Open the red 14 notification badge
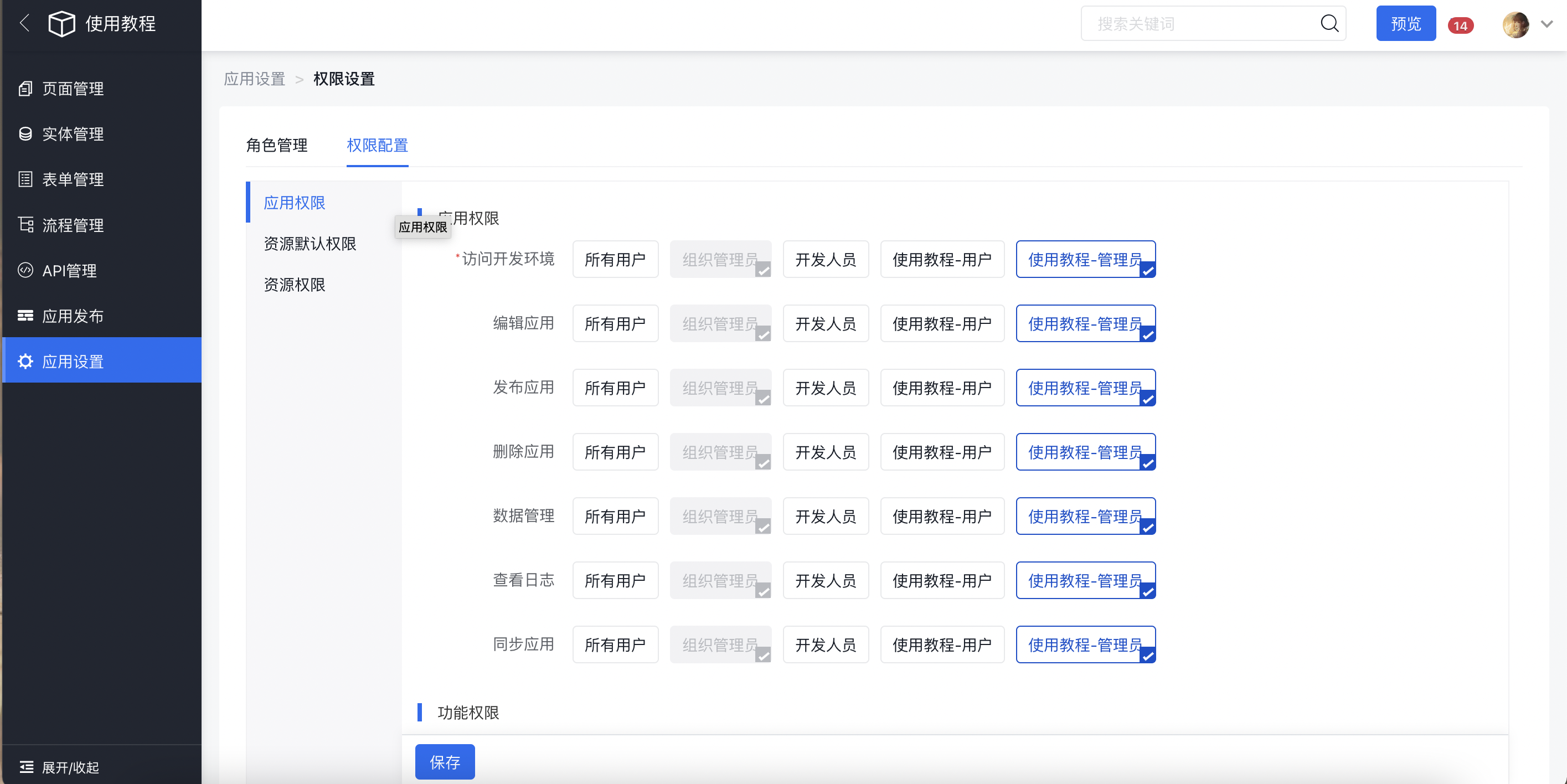This screenshot has height=784, width=1567. tap(1461, 25)
